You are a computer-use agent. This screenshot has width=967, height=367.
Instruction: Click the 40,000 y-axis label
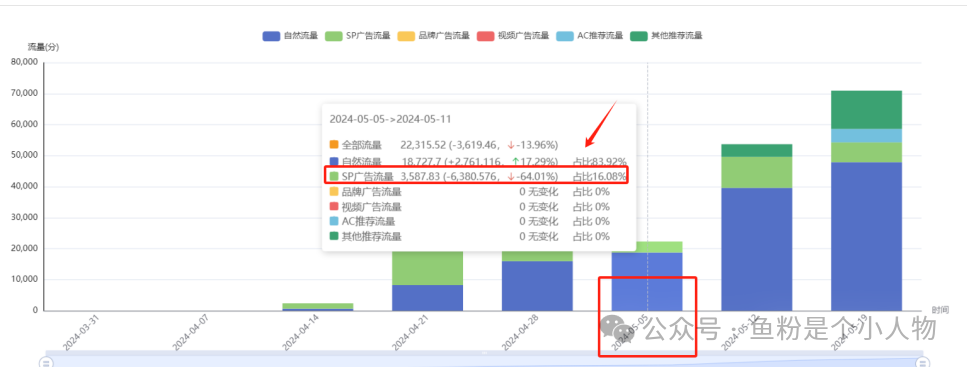[25, 186]
